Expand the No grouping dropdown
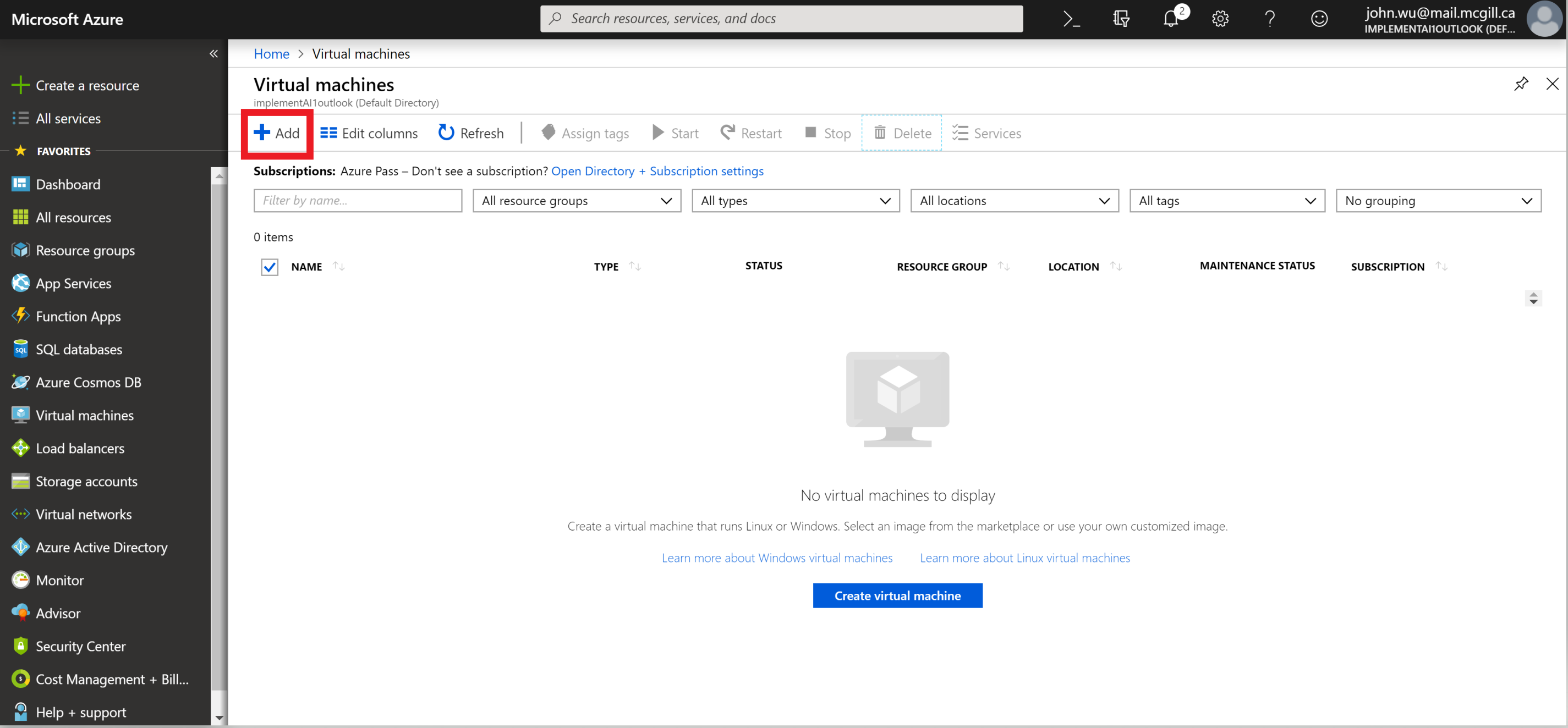Screen dimensions: 1568x728 click(1438, 201)
